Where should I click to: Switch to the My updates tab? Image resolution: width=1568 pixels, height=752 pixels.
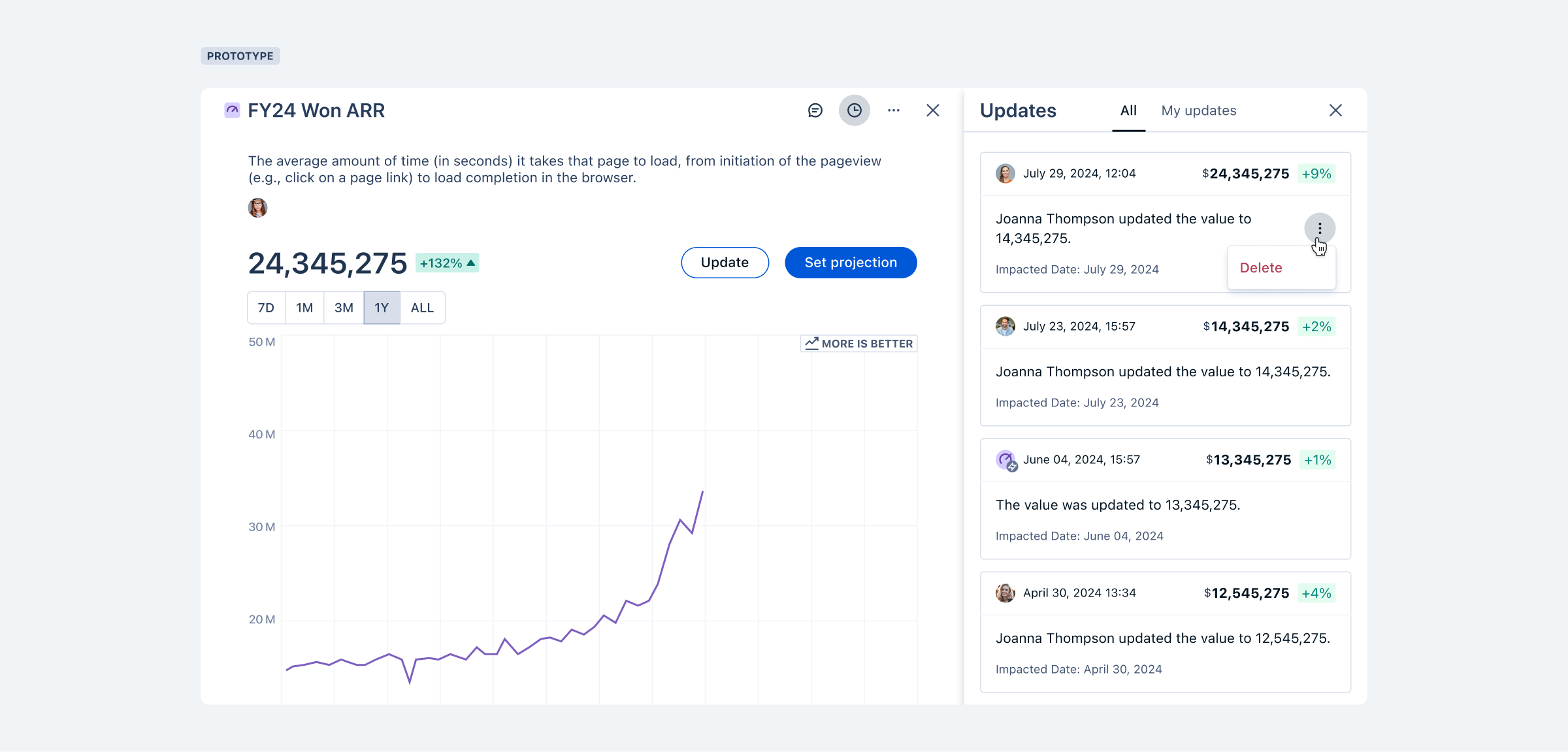click(1199, 110)
